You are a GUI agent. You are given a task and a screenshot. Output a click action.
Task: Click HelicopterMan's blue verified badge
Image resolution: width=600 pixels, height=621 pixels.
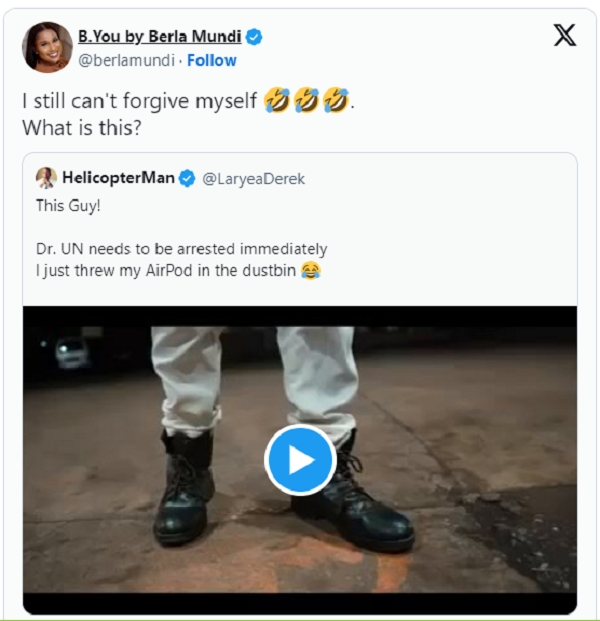187,179
